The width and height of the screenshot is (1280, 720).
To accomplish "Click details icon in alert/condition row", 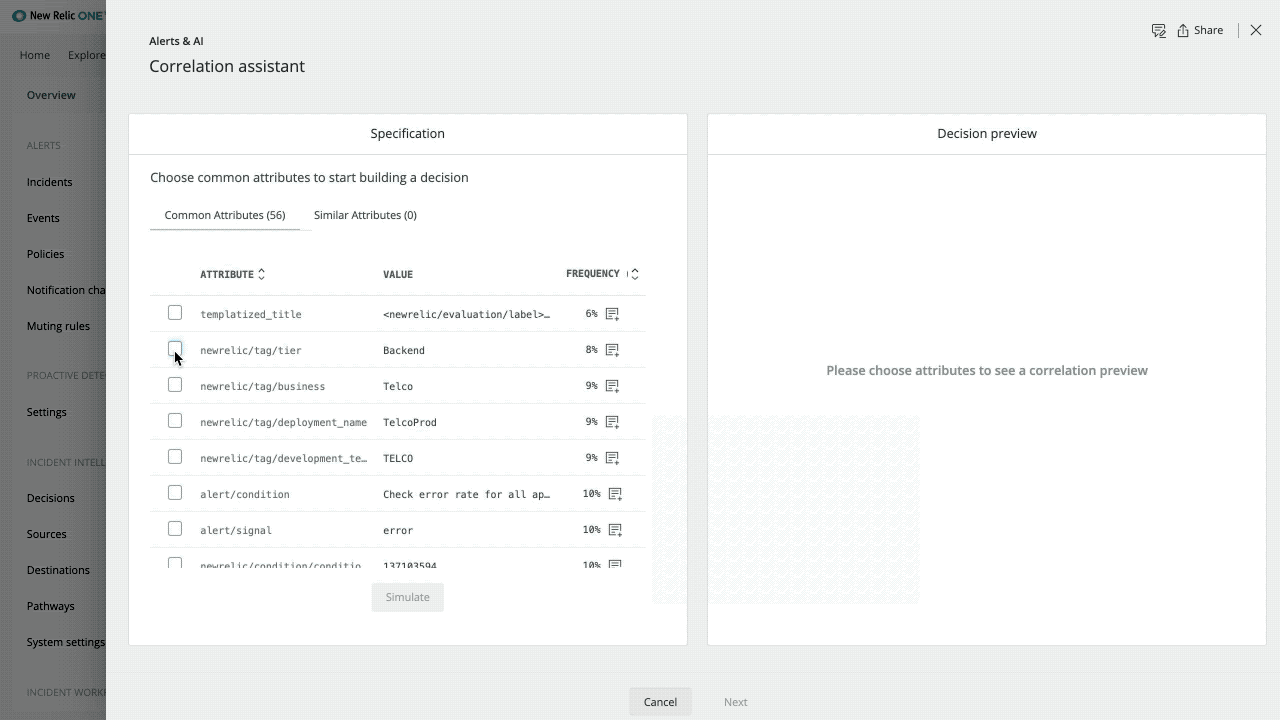I will pyautogui.click(x=615, y=494).
